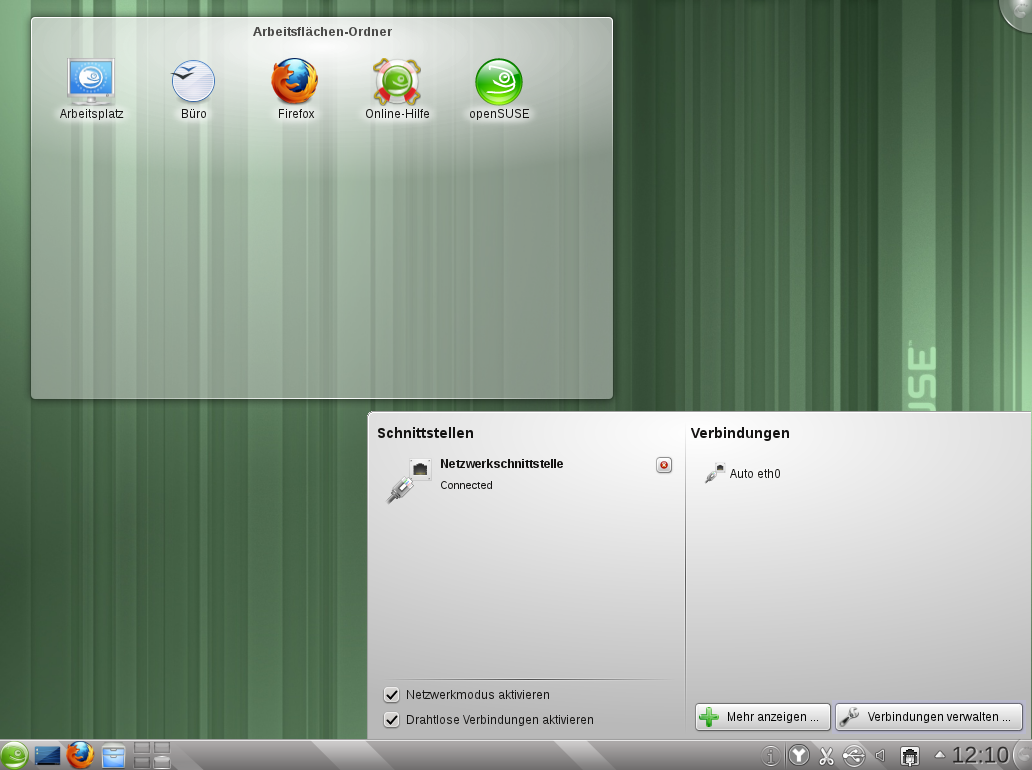Uncheck Netzwerkmodus aktivieren
This screenshot has height=770, width=1032.
391,694
